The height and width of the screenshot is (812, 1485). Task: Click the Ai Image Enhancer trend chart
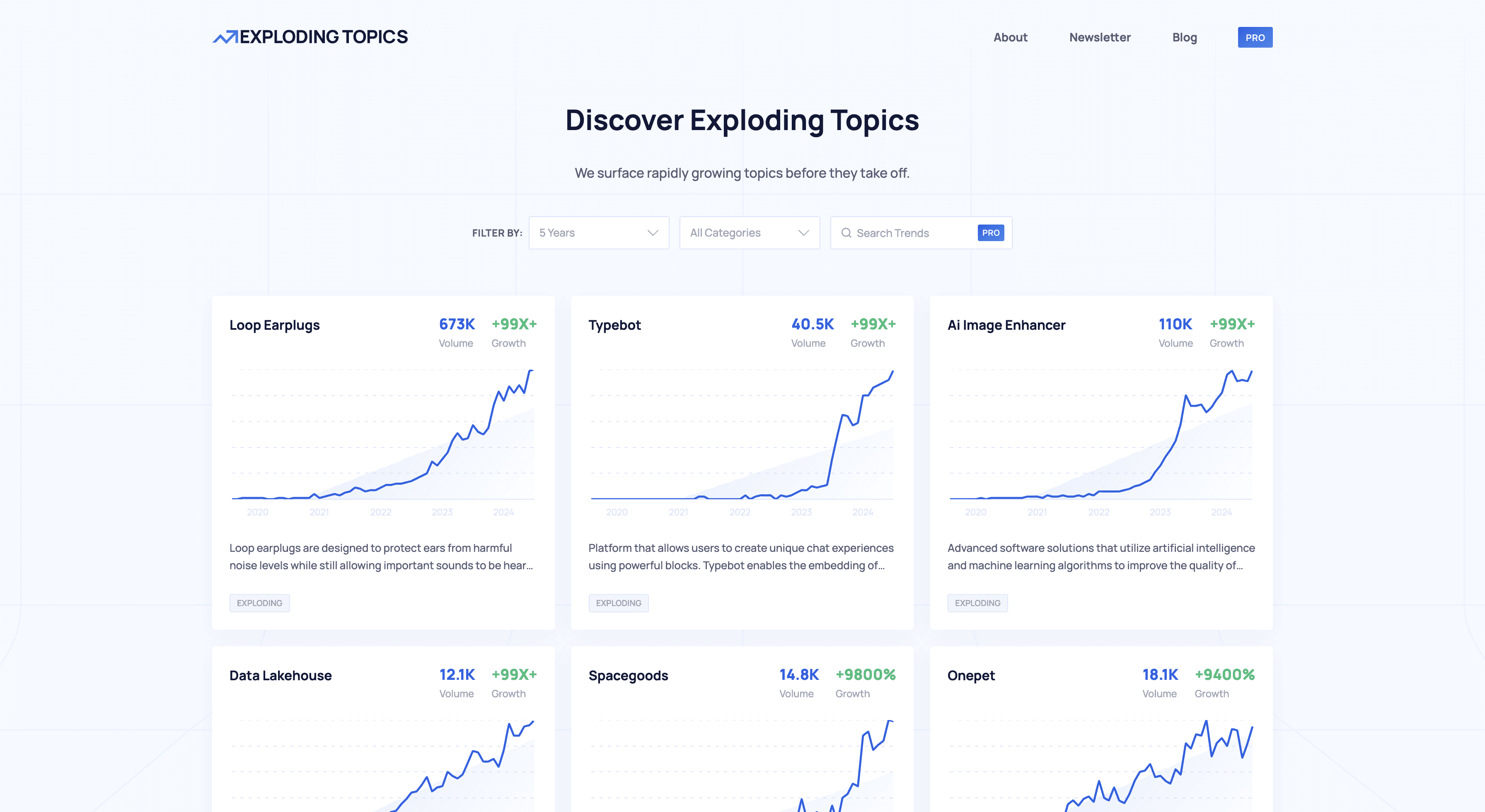(1100, 438)
